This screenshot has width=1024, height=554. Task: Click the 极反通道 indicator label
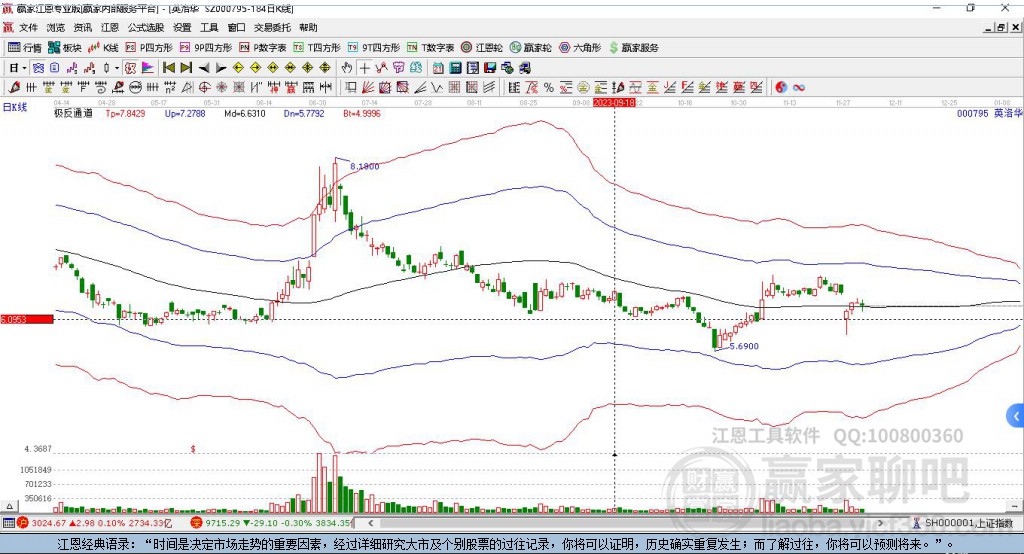(x=73, y=113)
